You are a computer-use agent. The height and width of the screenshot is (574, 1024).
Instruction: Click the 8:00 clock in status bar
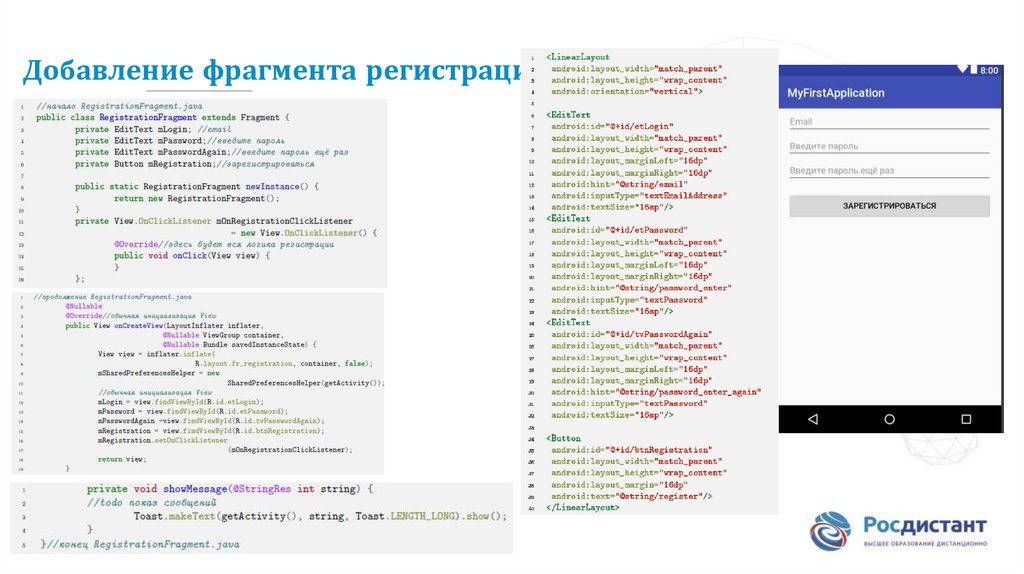989,71
